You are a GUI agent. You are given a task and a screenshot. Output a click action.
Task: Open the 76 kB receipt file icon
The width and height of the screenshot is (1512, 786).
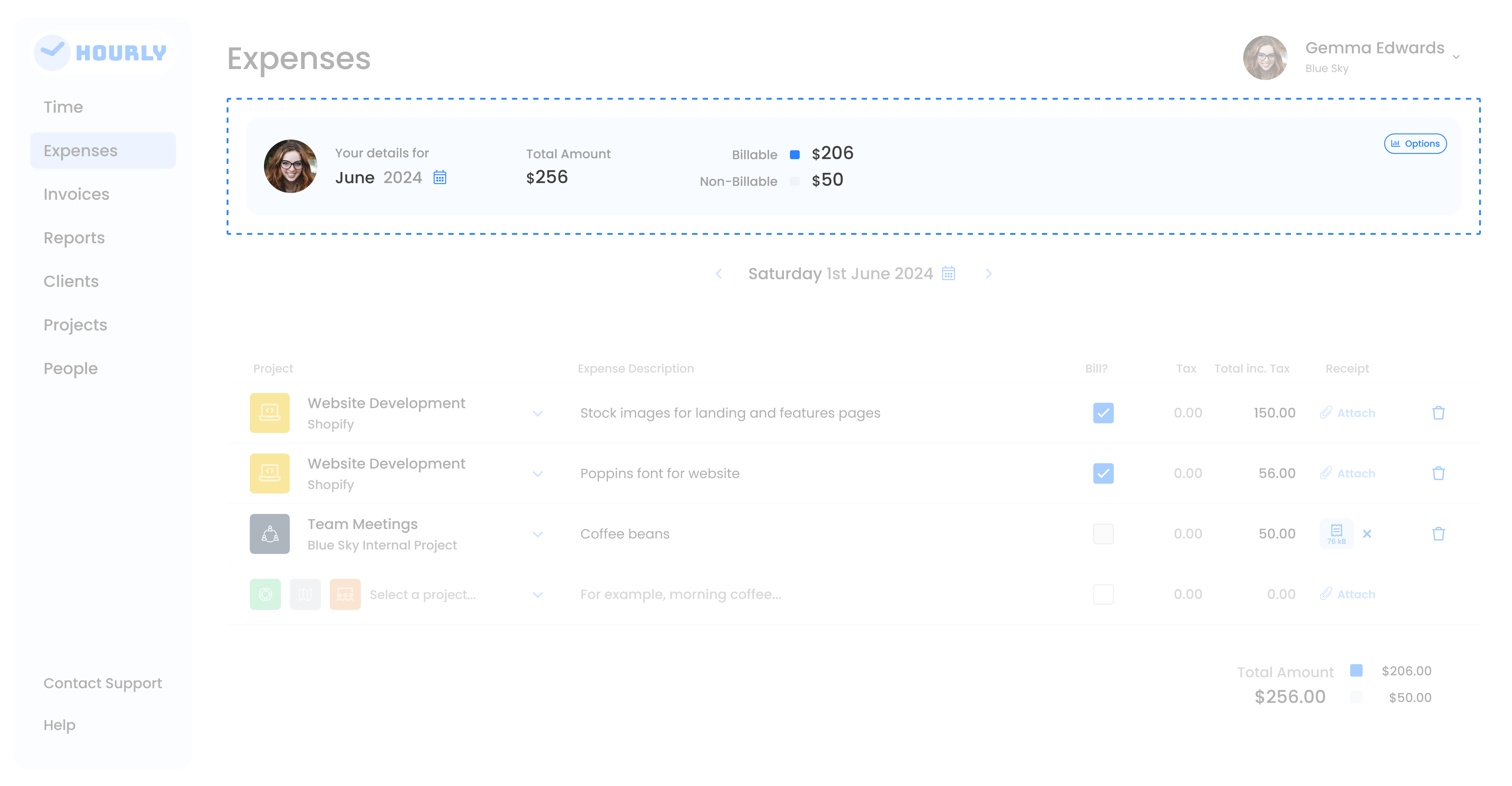[x=1337, y=533]
